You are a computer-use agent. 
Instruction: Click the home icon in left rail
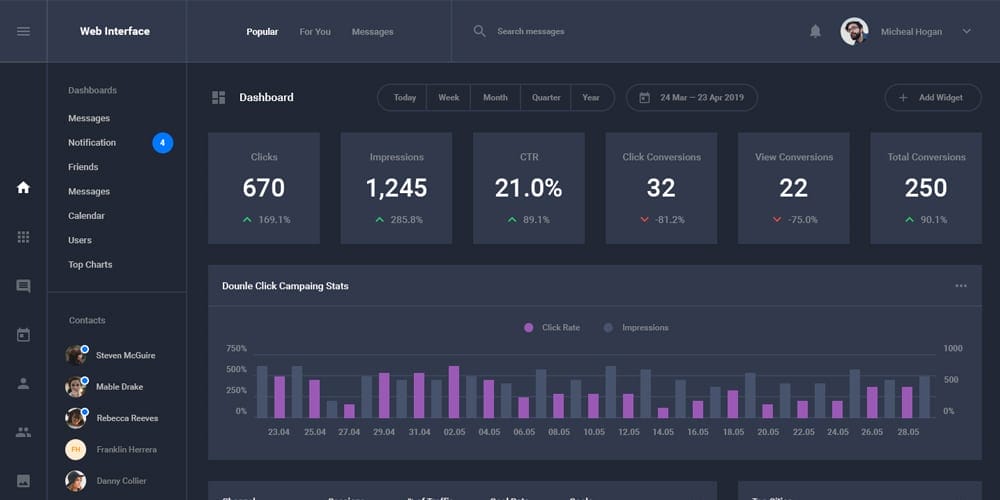tap(24, 188)
